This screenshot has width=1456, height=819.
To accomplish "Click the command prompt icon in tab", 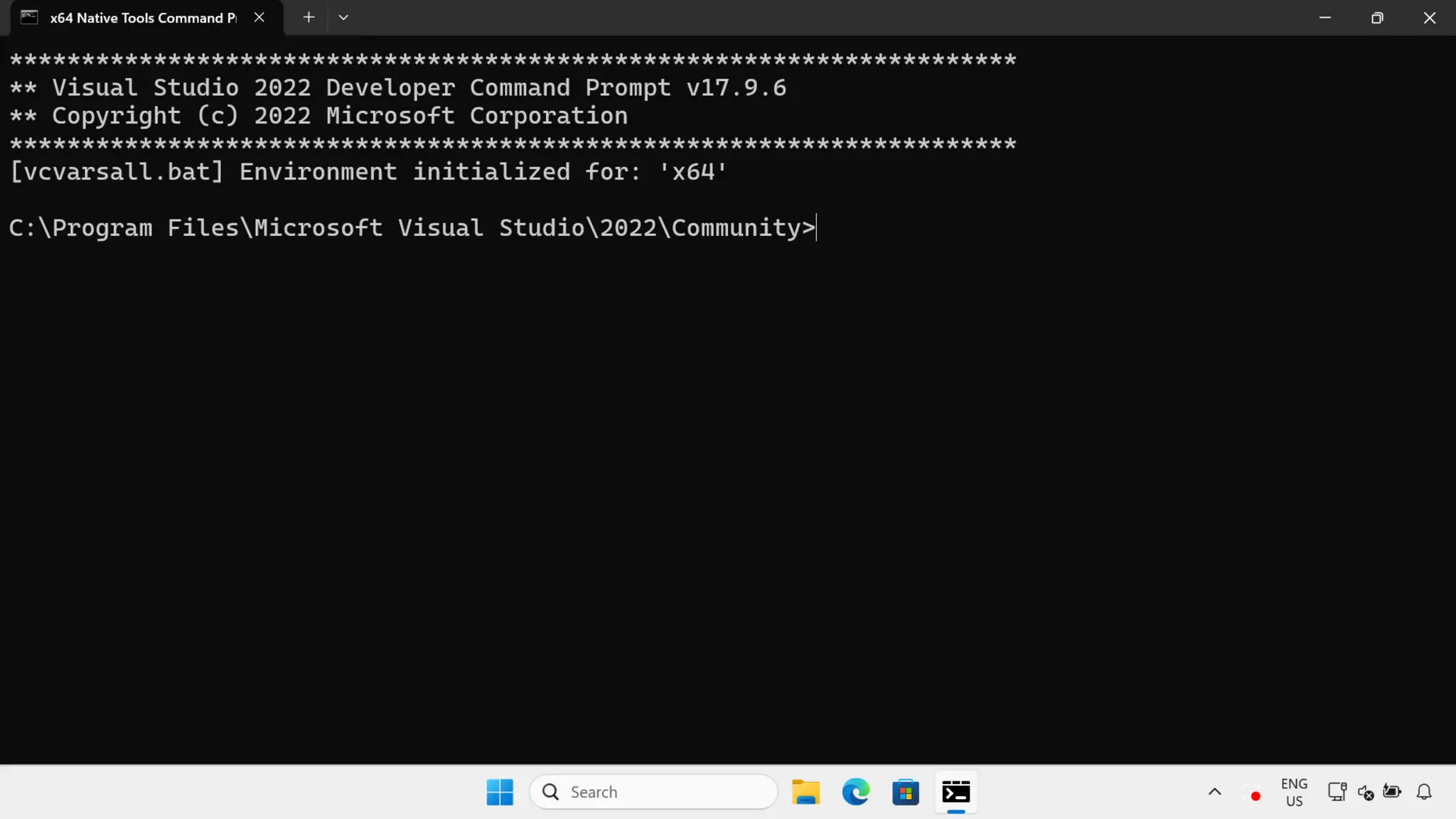I will click(29, 18).
